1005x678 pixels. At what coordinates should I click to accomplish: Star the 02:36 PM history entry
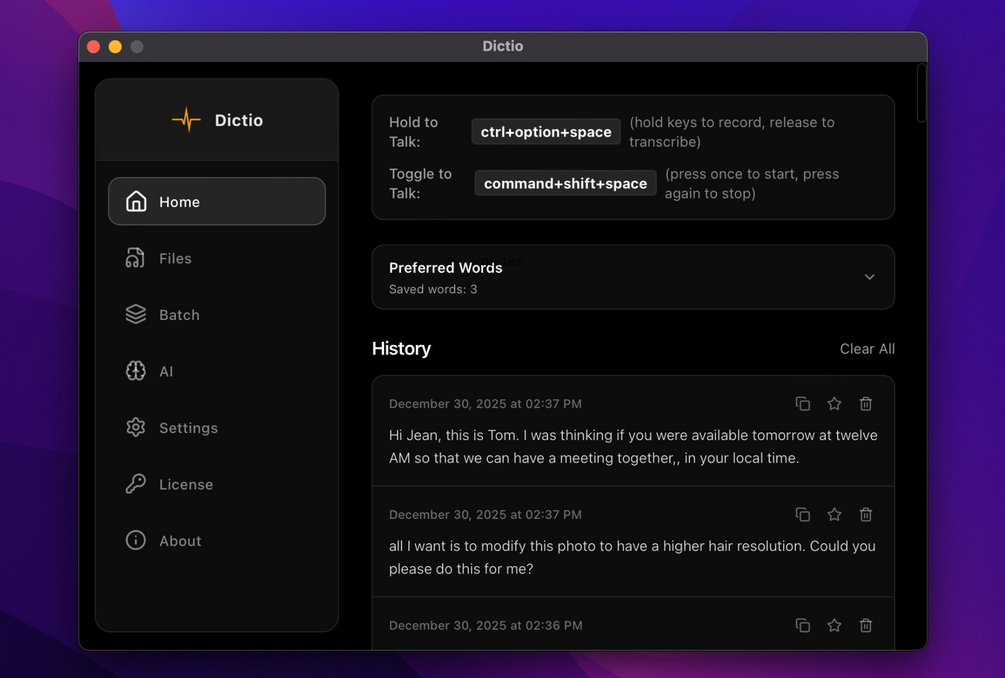pyautogui.click(x=834, y=625)
